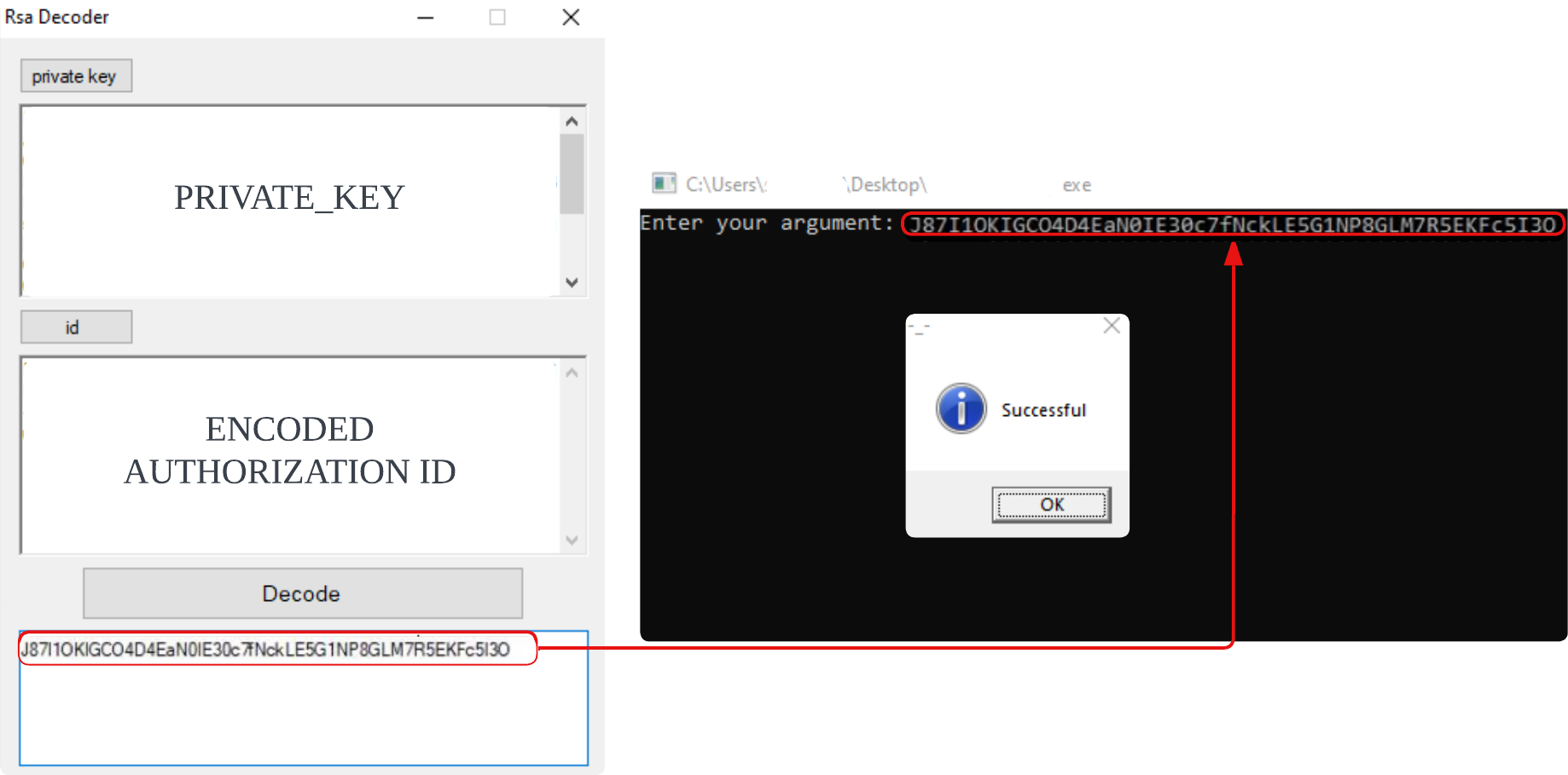This screenshot has width=1568, height=775.
Task: Close the Rsa Decoder window
Action: click(571, 17)
